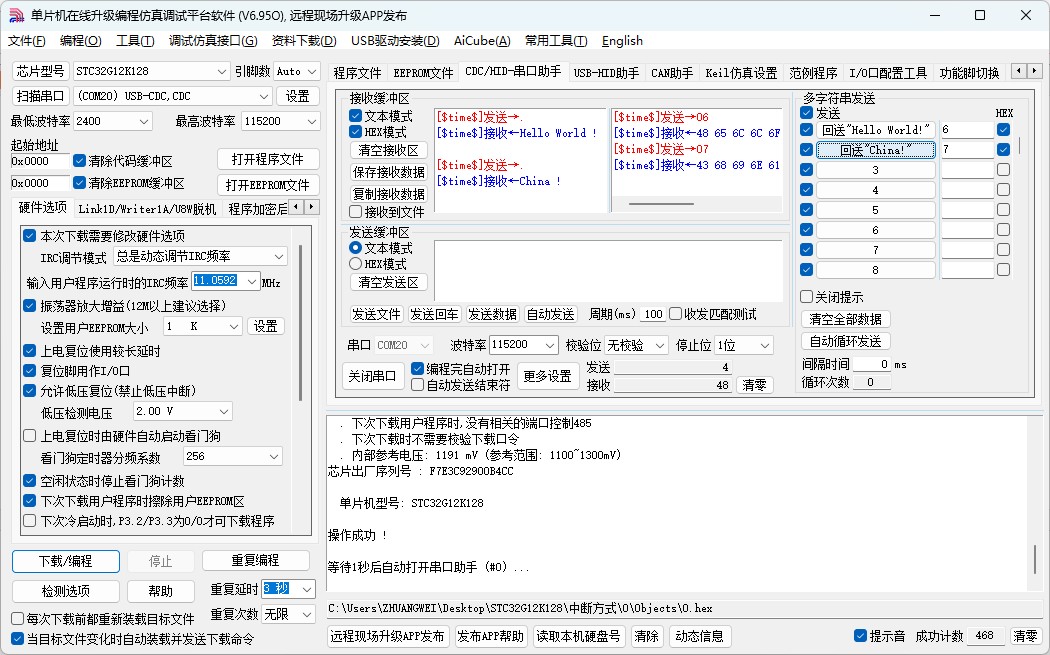
Task: Toggle 清除EEPROM缓冲区 checkbox
Action: click(x=80, y=182)
